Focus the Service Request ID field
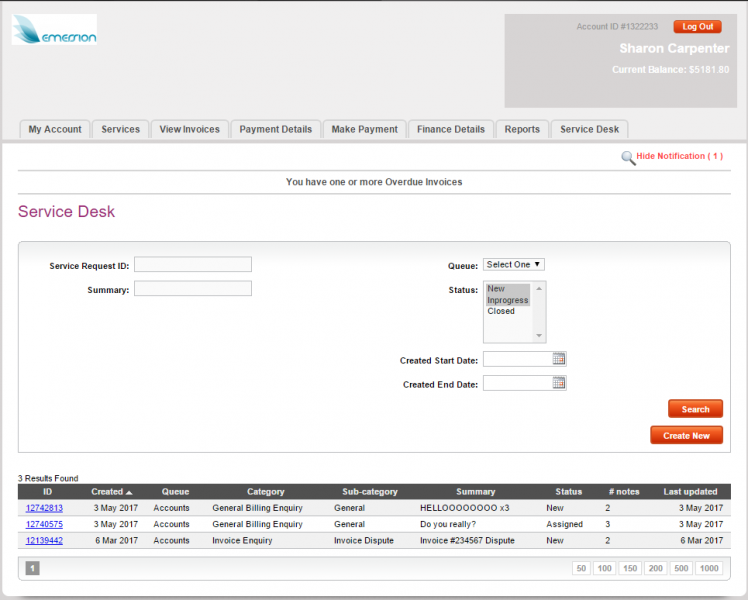The width and height of the screenshot is (748, 600). click(x=193, y=264)
